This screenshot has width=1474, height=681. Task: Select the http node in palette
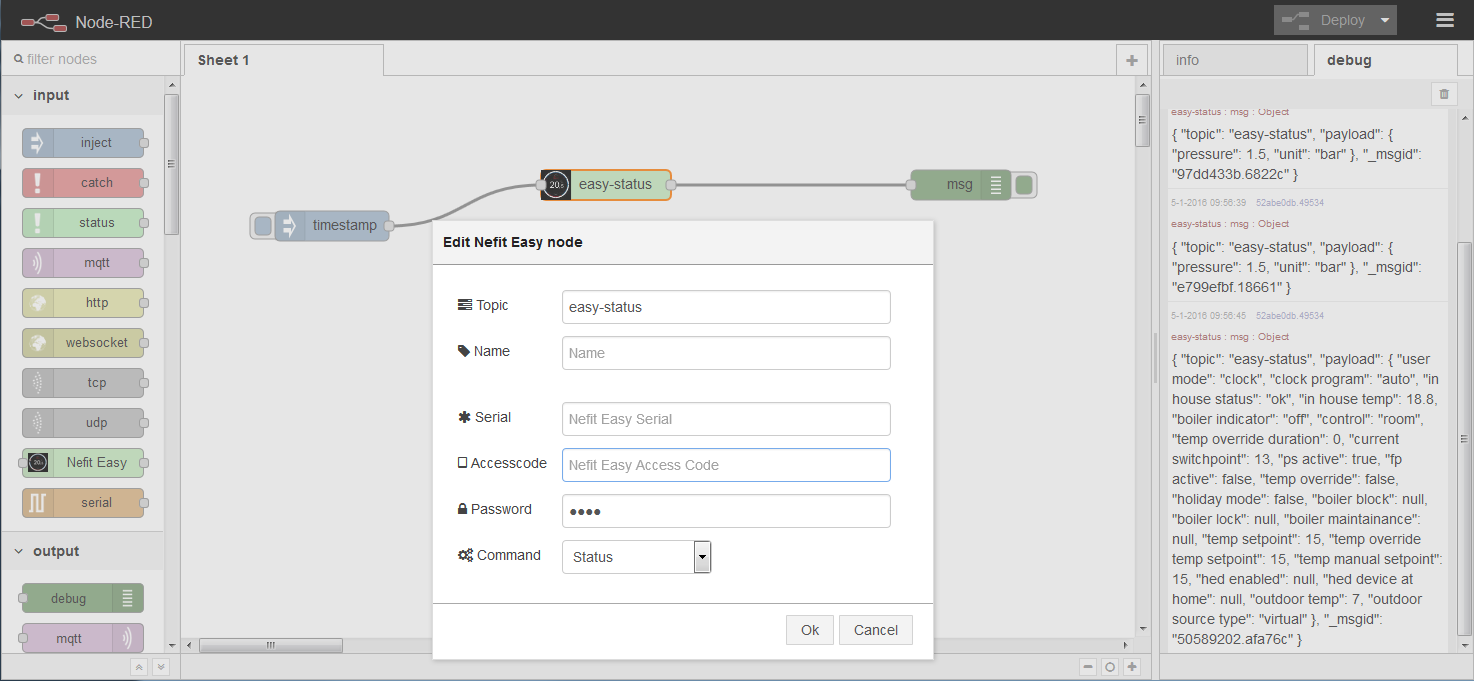(83, 303)
